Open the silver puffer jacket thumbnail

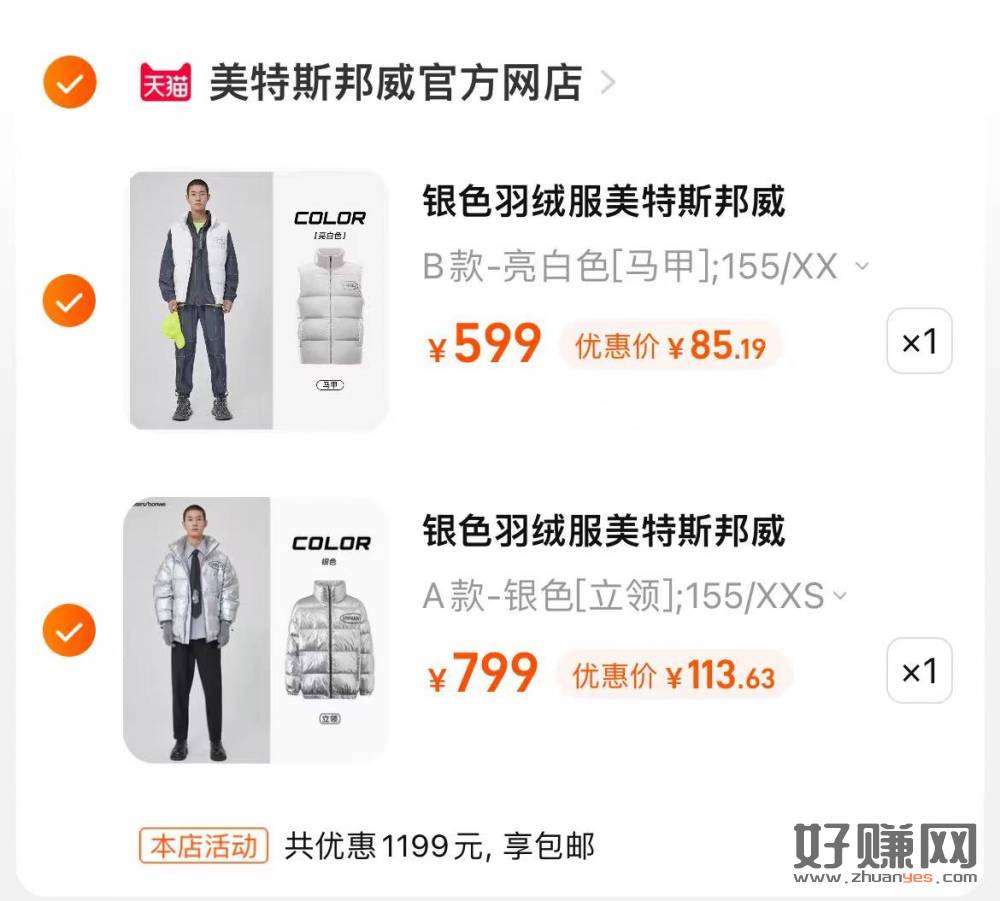click(256, 629)
